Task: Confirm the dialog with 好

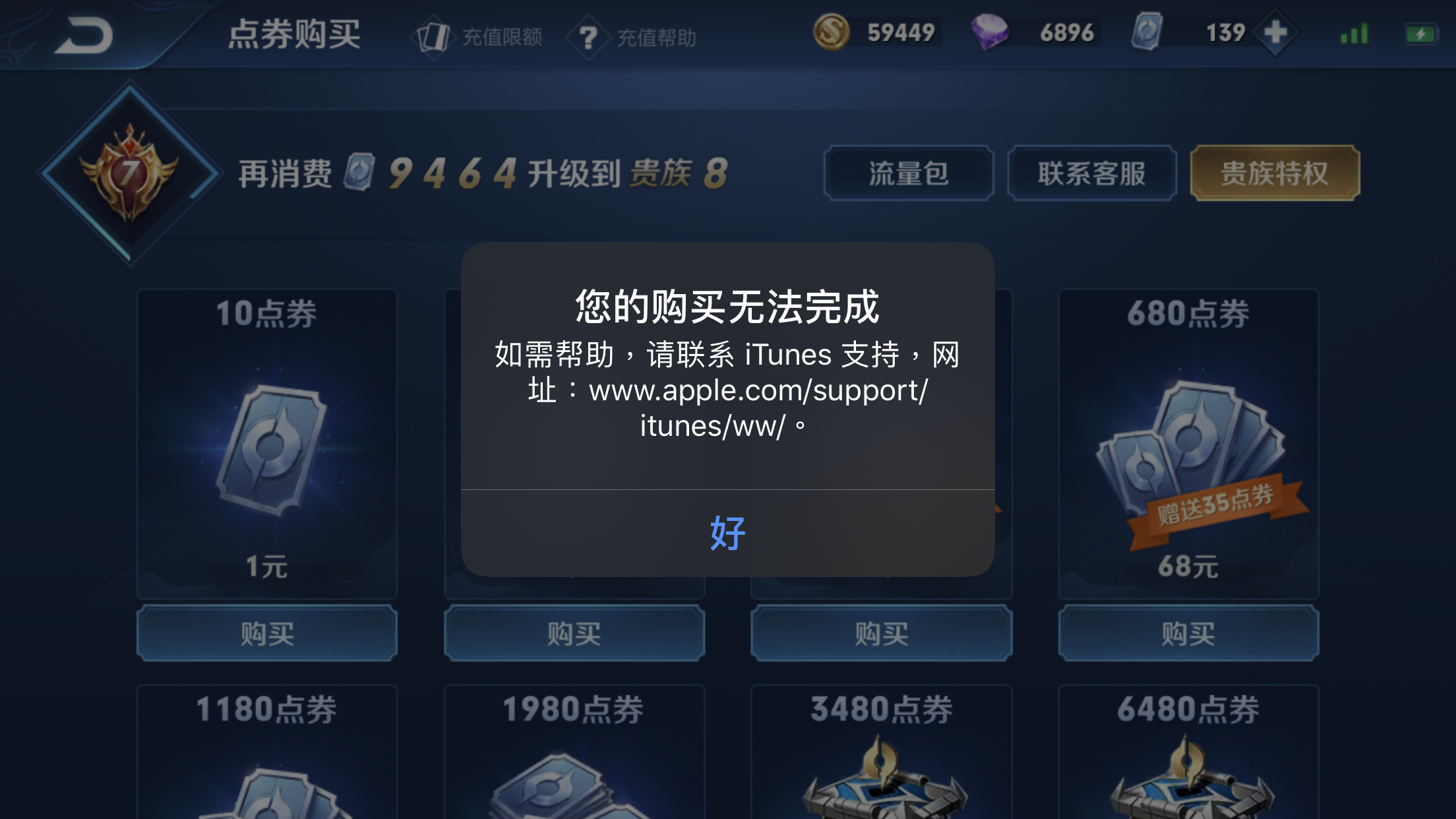Action: point(728,533)
